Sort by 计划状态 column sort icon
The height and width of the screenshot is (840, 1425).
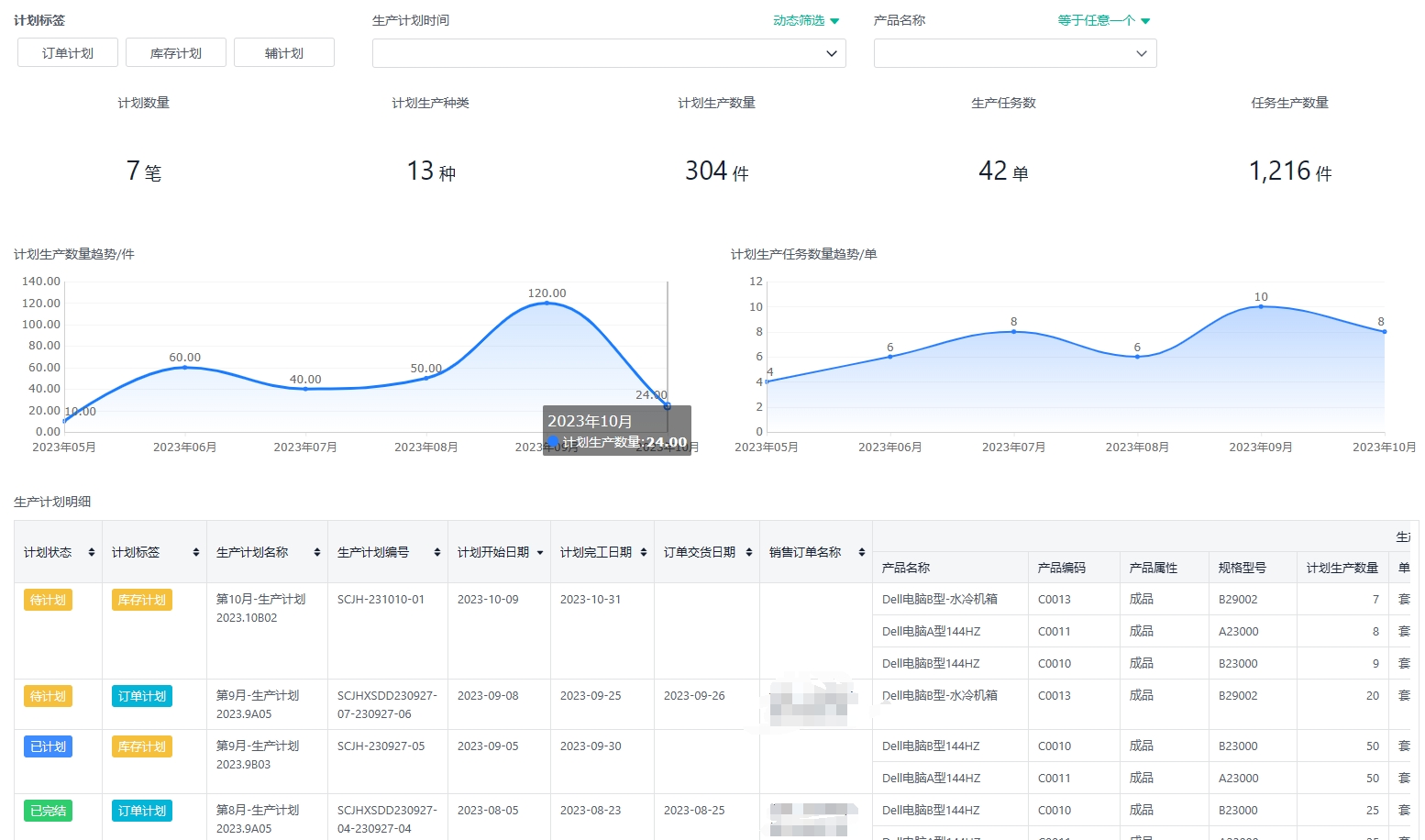click(x=92, y=552)
